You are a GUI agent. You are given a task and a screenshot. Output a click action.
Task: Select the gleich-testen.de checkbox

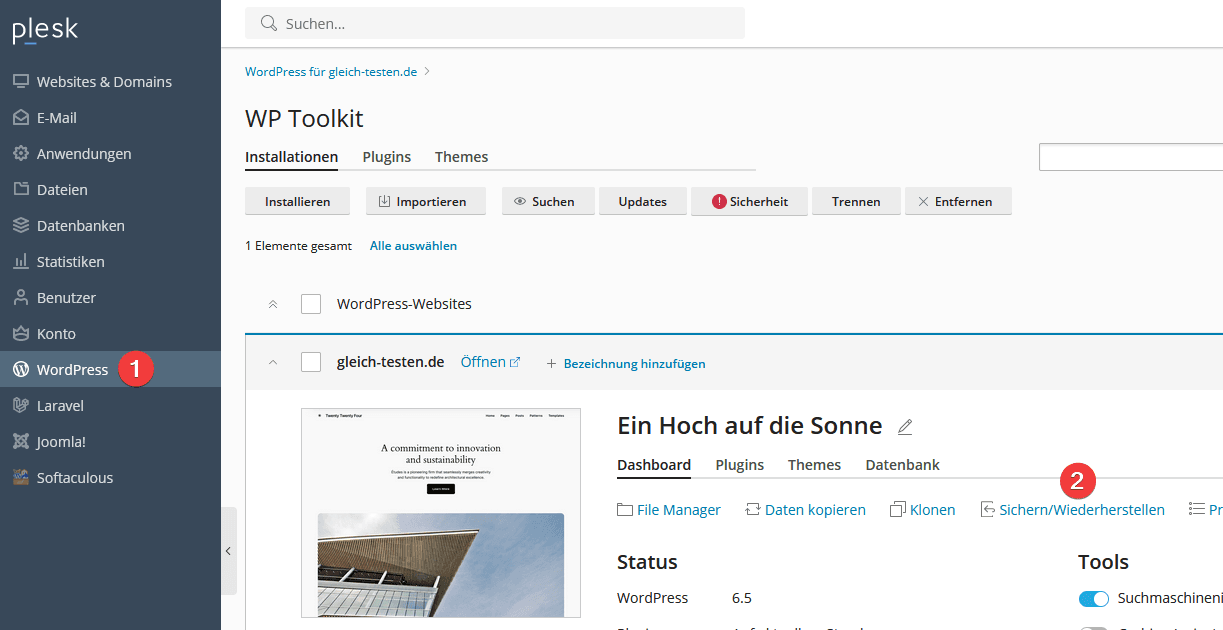pyautogui.click(x=311, y=363)
